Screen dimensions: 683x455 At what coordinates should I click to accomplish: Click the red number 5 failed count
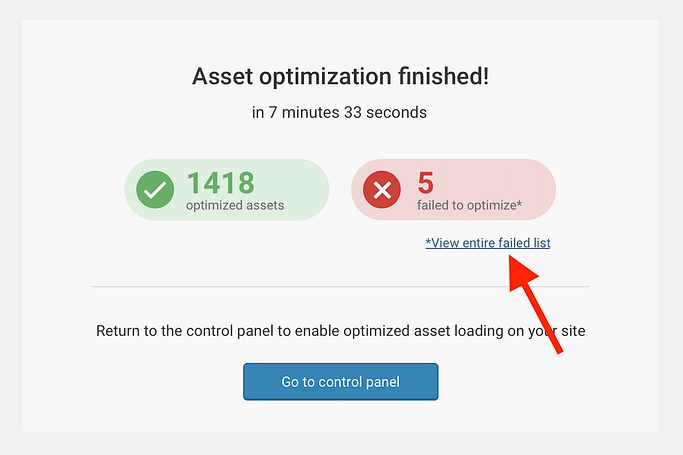click(x=425, y=183)
